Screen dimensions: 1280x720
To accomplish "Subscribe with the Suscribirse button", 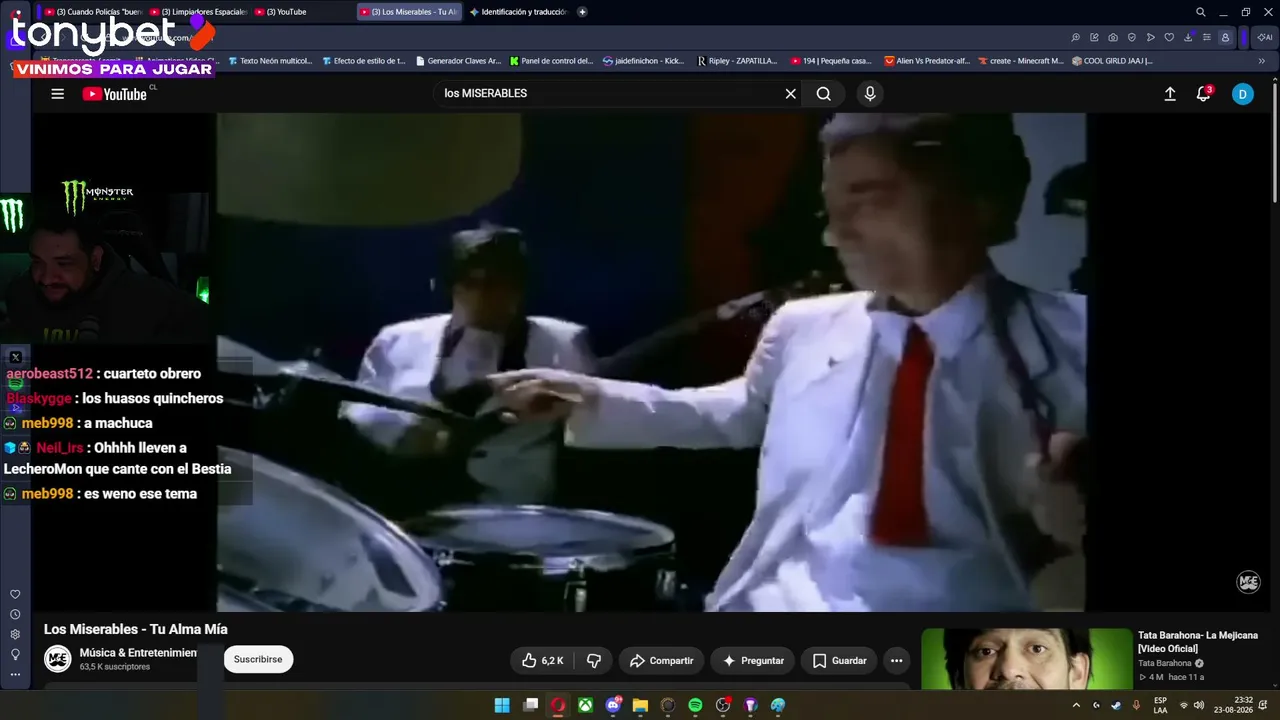I will (x=258, y=660).
